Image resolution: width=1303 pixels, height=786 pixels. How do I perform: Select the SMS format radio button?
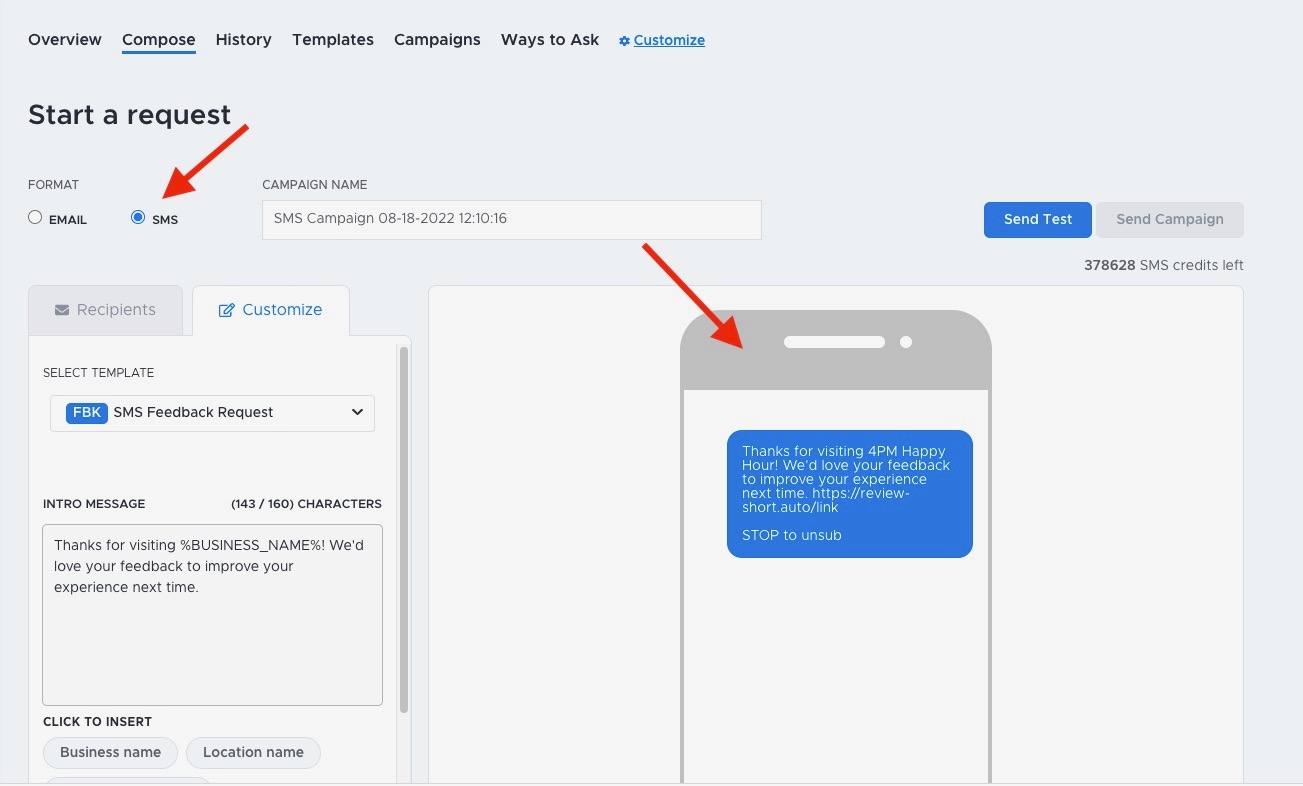138,217
